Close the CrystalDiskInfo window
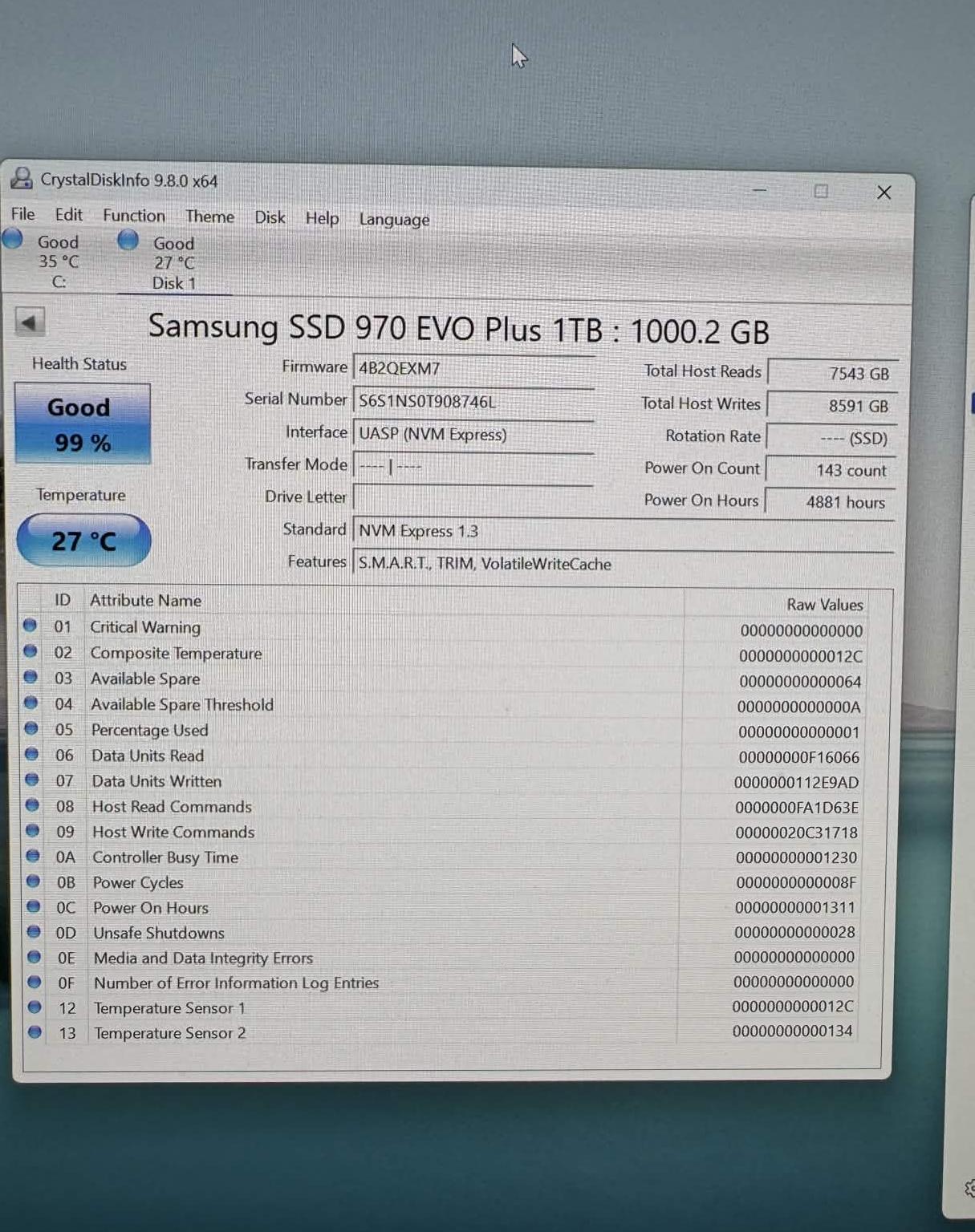 point(884,192)
